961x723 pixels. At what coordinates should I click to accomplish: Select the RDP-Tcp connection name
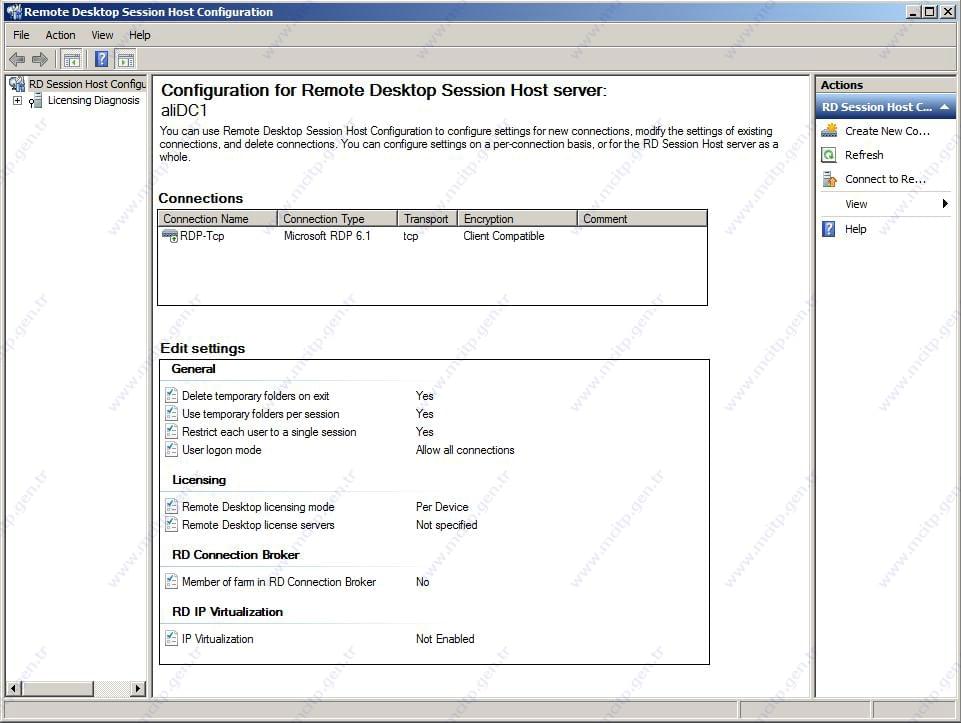(x=202, y=236)
